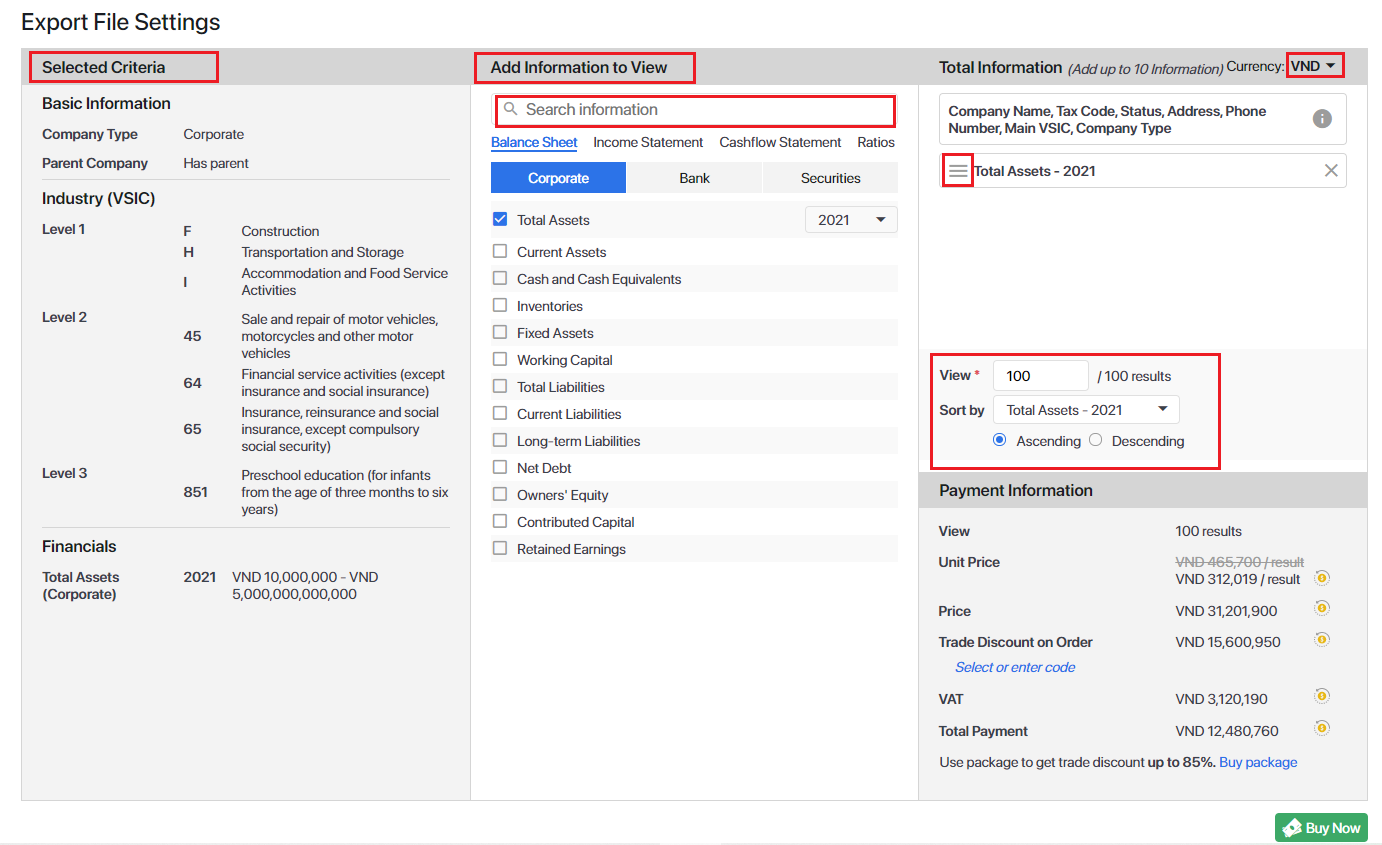Click the Buy Now button

(x=1320, y=828)
